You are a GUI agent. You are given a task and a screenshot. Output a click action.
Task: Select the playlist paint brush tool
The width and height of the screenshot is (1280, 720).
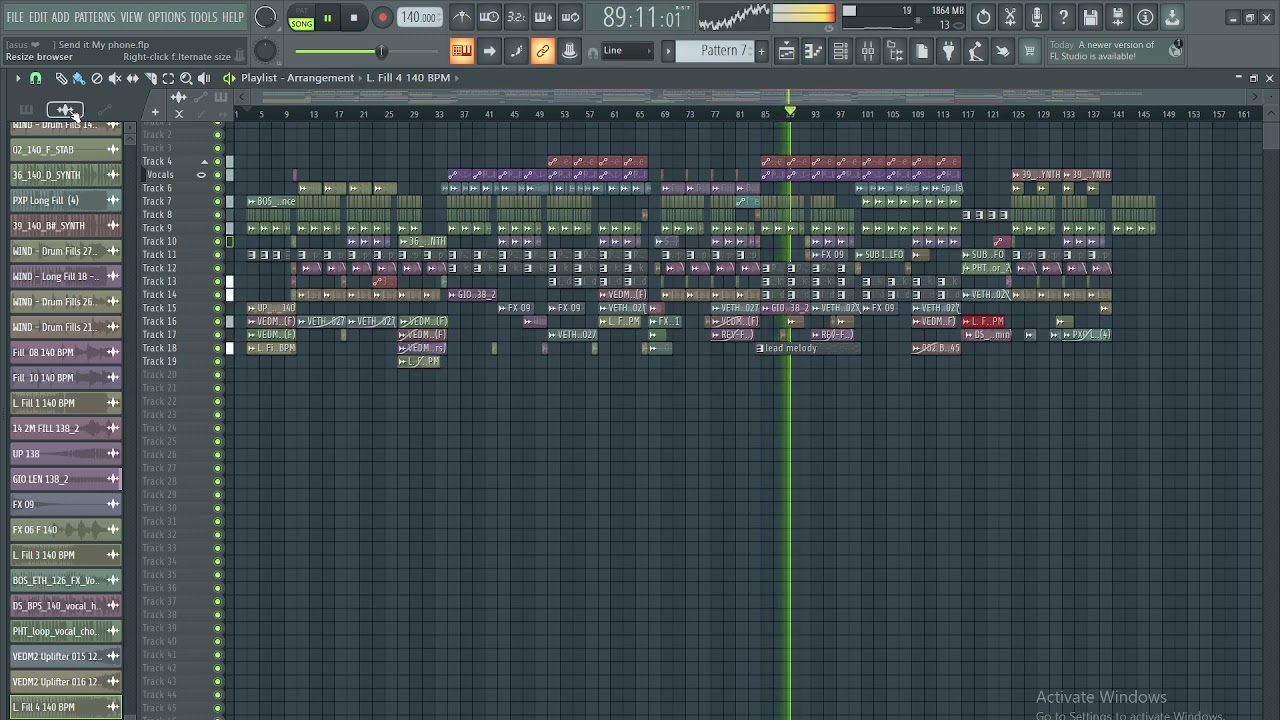(79, 78)
